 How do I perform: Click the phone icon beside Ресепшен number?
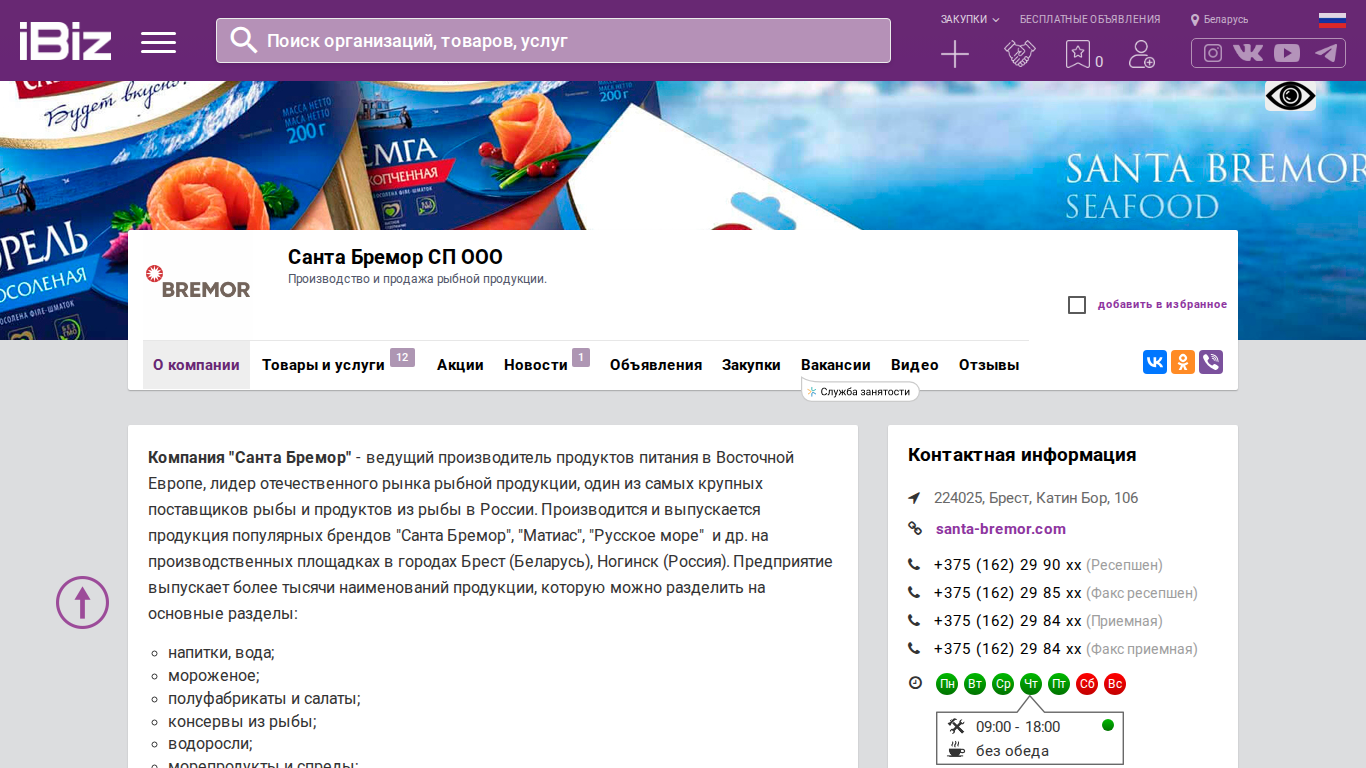914,565
